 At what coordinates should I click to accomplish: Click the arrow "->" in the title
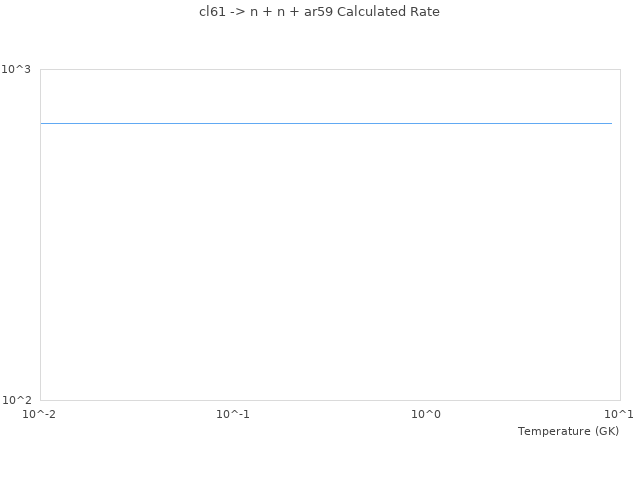click(x=237, y=12)
